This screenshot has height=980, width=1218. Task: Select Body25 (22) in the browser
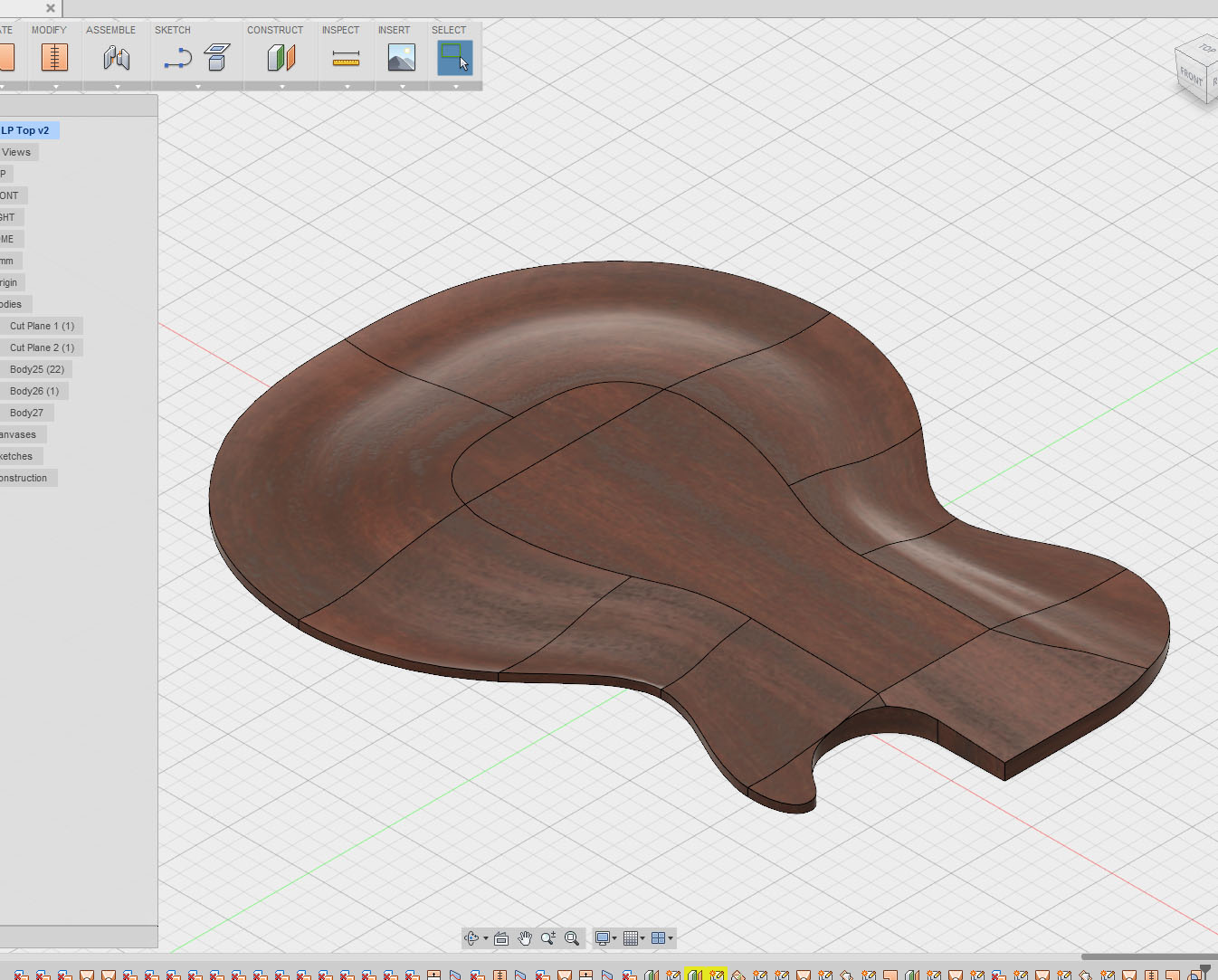coord(36,369)
